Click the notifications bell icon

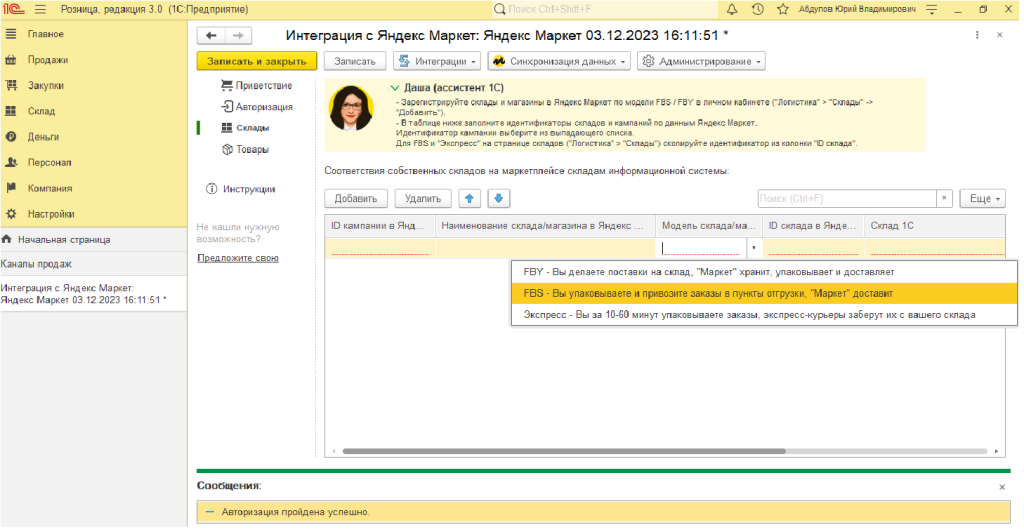click(x=732, y=9)
